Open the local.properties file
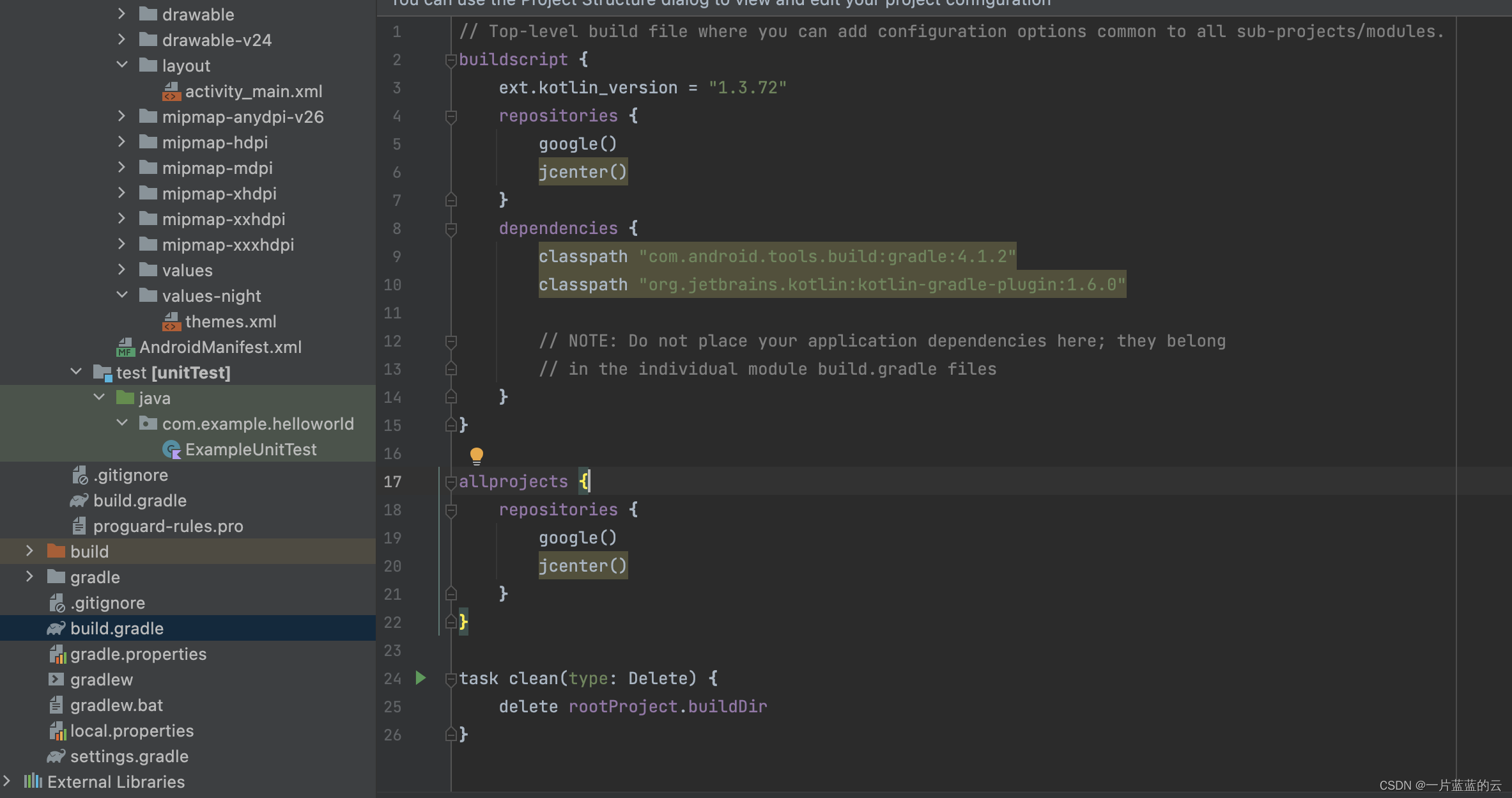Viewport: 1512px width, 798px height. click(131, 730)
